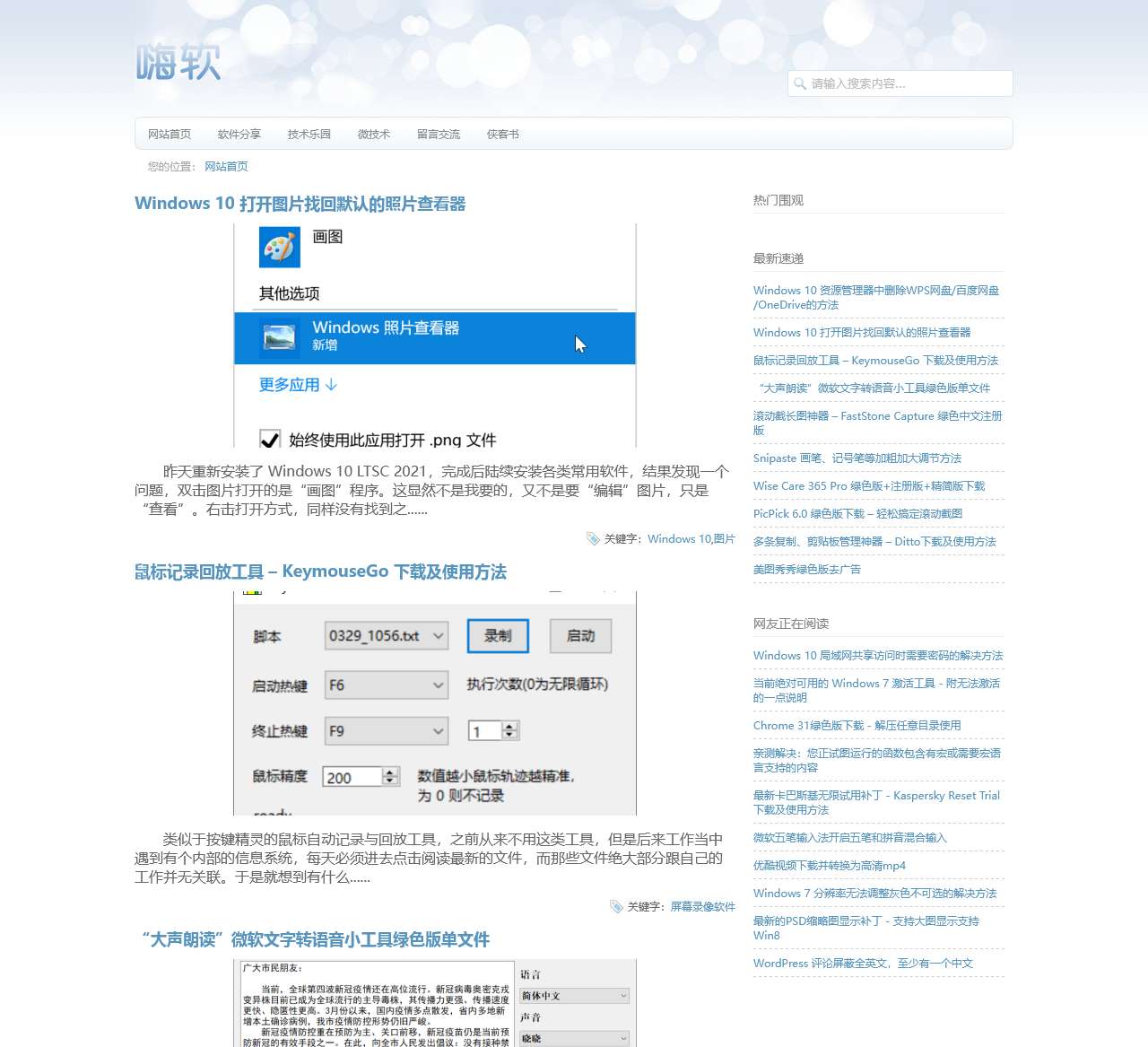Visit the 留言交流 page
This screenshot has width=1148, height=1047.
point(439,135)
